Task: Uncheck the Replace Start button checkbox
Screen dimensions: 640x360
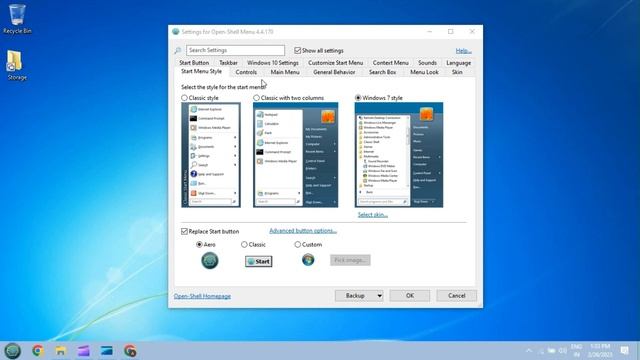Action: pos(184,231)
